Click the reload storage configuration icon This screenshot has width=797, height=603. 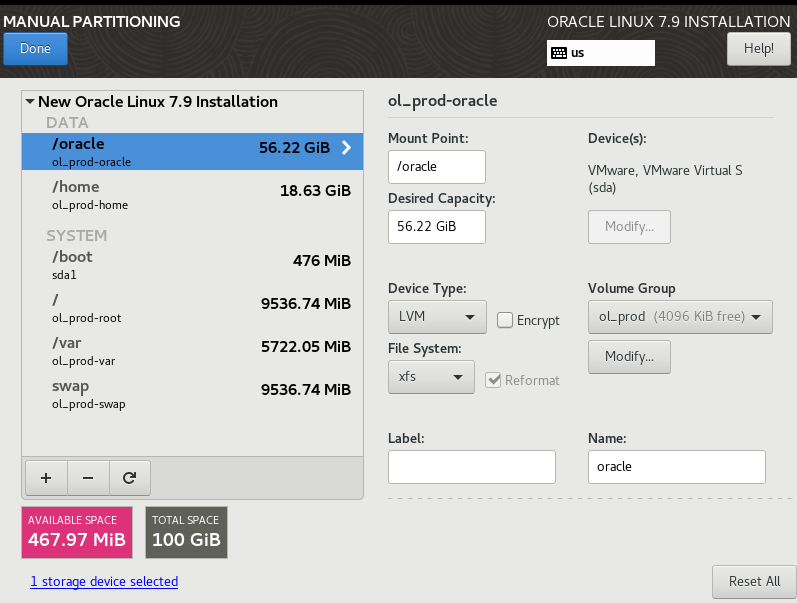pyautogui.click(x=130, y=478)
